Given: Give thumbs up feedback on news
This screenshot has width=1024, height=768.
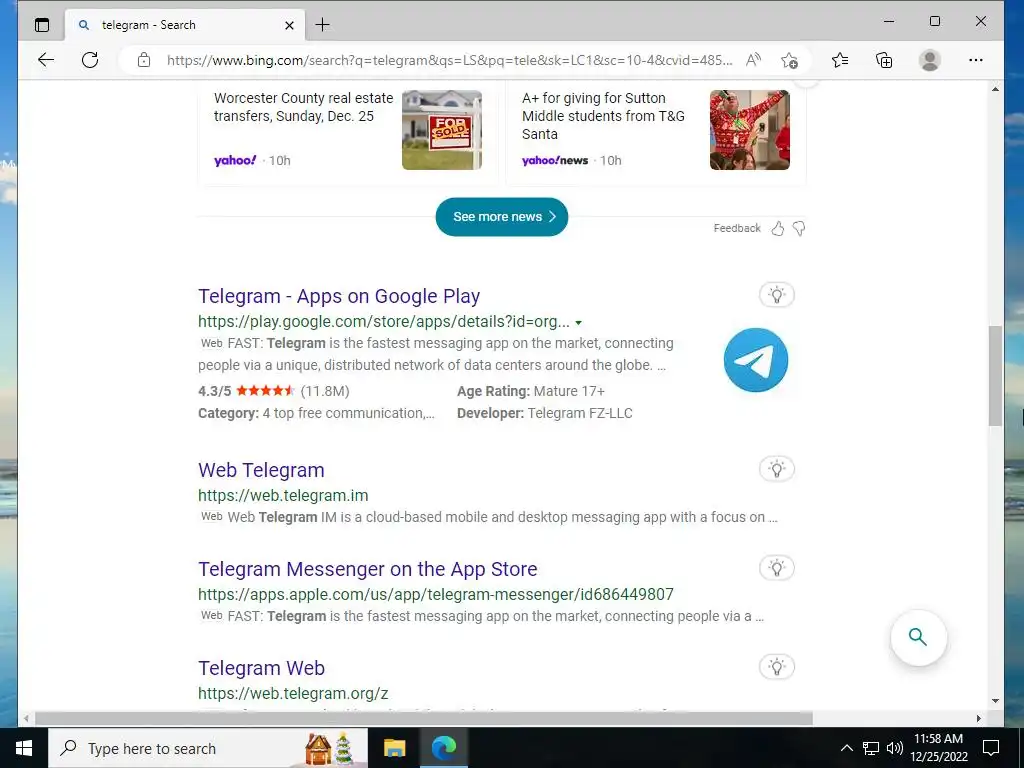Looking at the screenshot, I should tap(777, 228).
